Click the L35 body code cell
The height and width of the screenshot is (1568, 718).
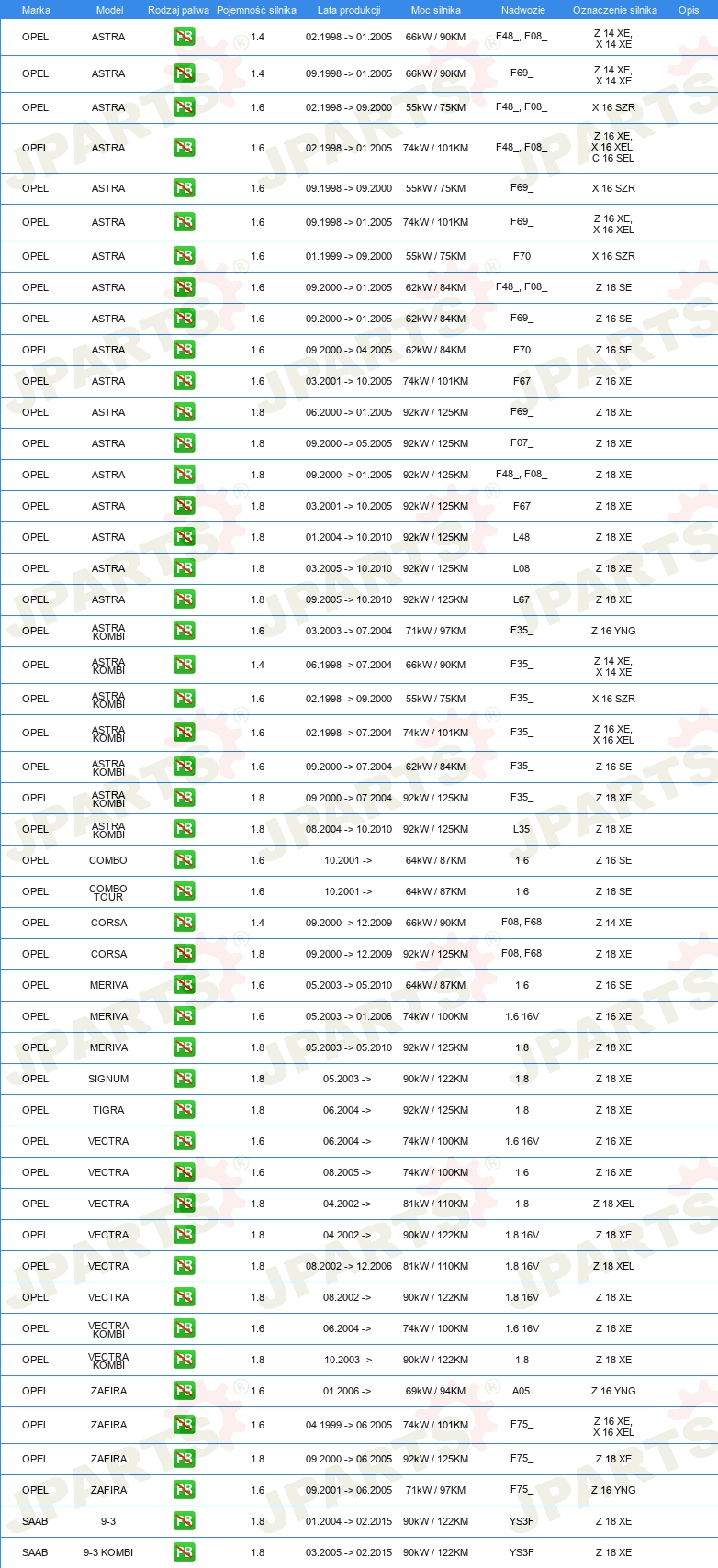522,829
